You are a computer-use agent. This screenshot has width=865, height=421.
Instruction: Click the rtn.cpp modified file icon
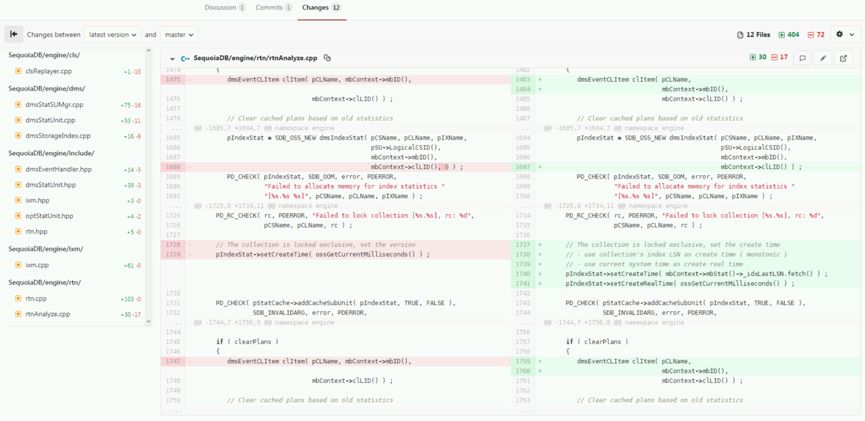pos(18,299)
